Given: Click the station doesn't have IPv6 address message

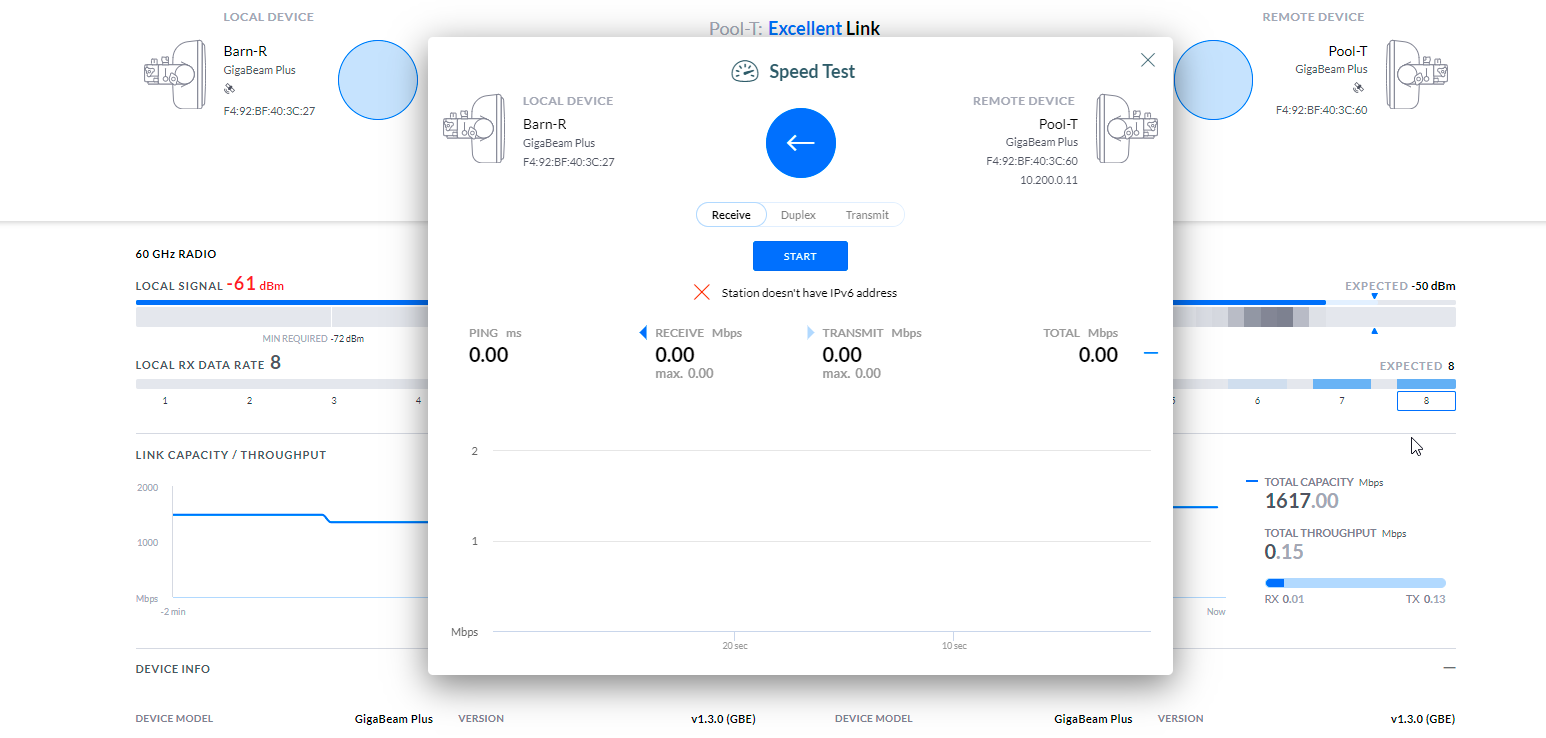Looking at the screenshot, I should 809,293.
